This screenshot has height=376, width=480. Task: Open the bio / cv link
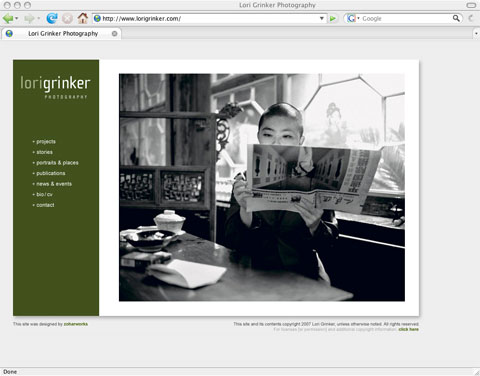(x=44, y=194)
